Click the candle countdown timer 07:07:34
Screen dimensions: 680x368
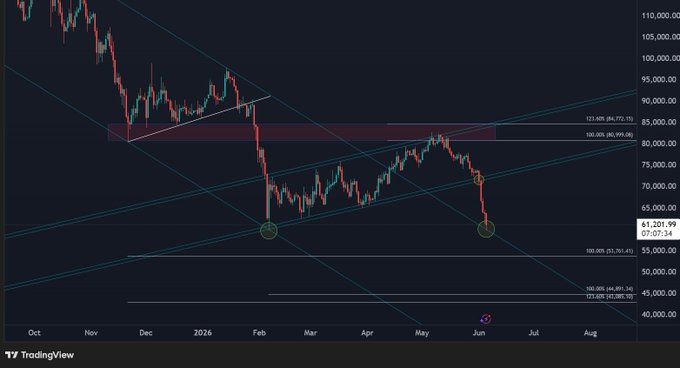(657, 234)
